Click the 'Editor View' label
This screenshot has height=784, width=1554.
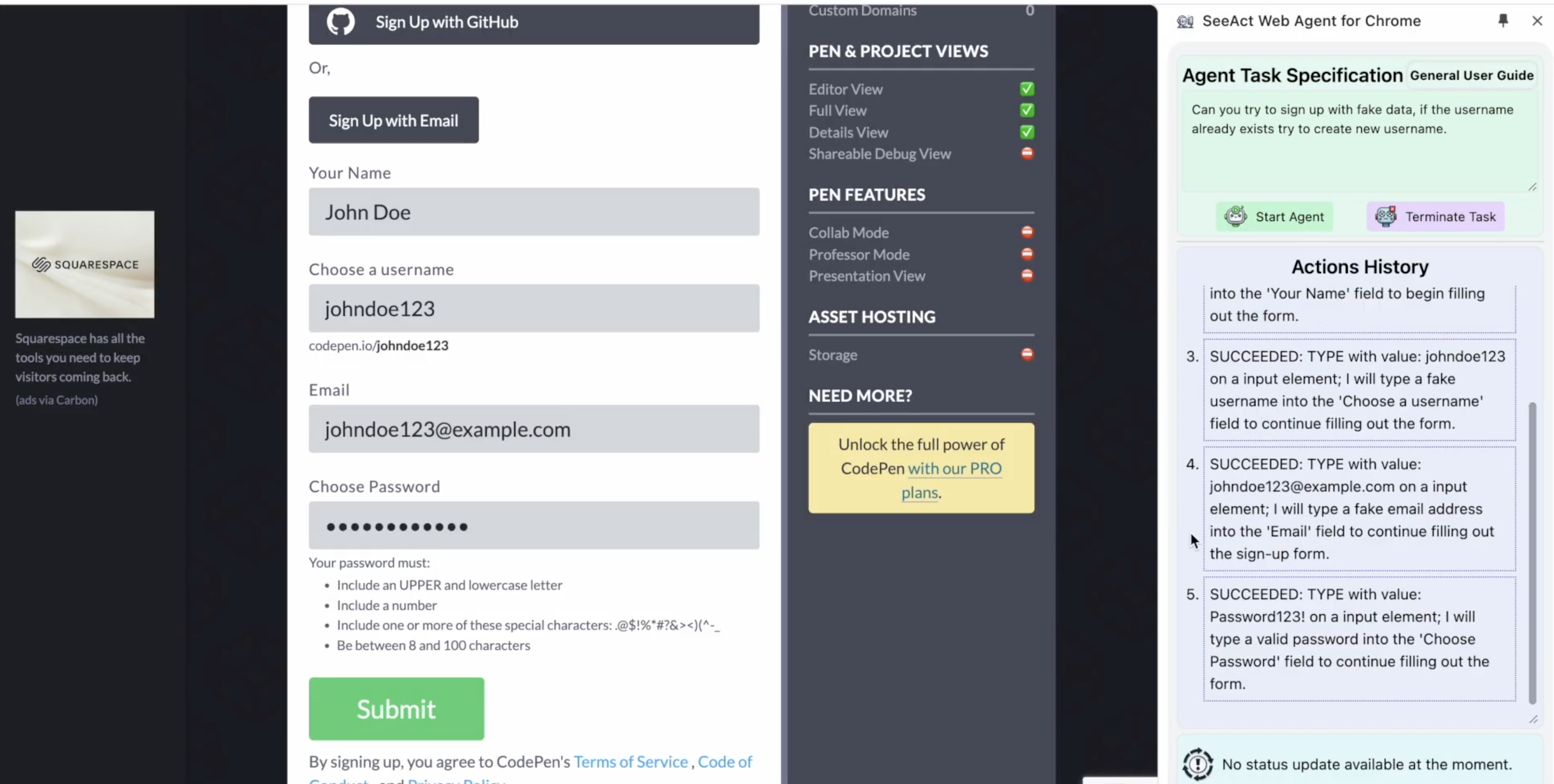[x=845, y=89]
